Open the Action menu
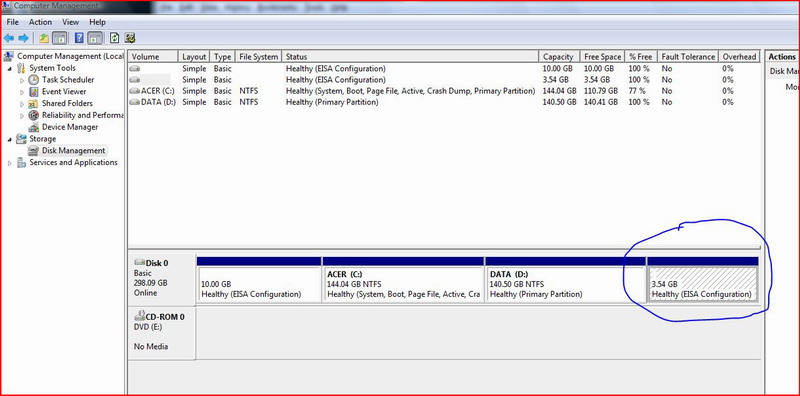The width and height of the screenshot is (800, 396). pos(40,22)
